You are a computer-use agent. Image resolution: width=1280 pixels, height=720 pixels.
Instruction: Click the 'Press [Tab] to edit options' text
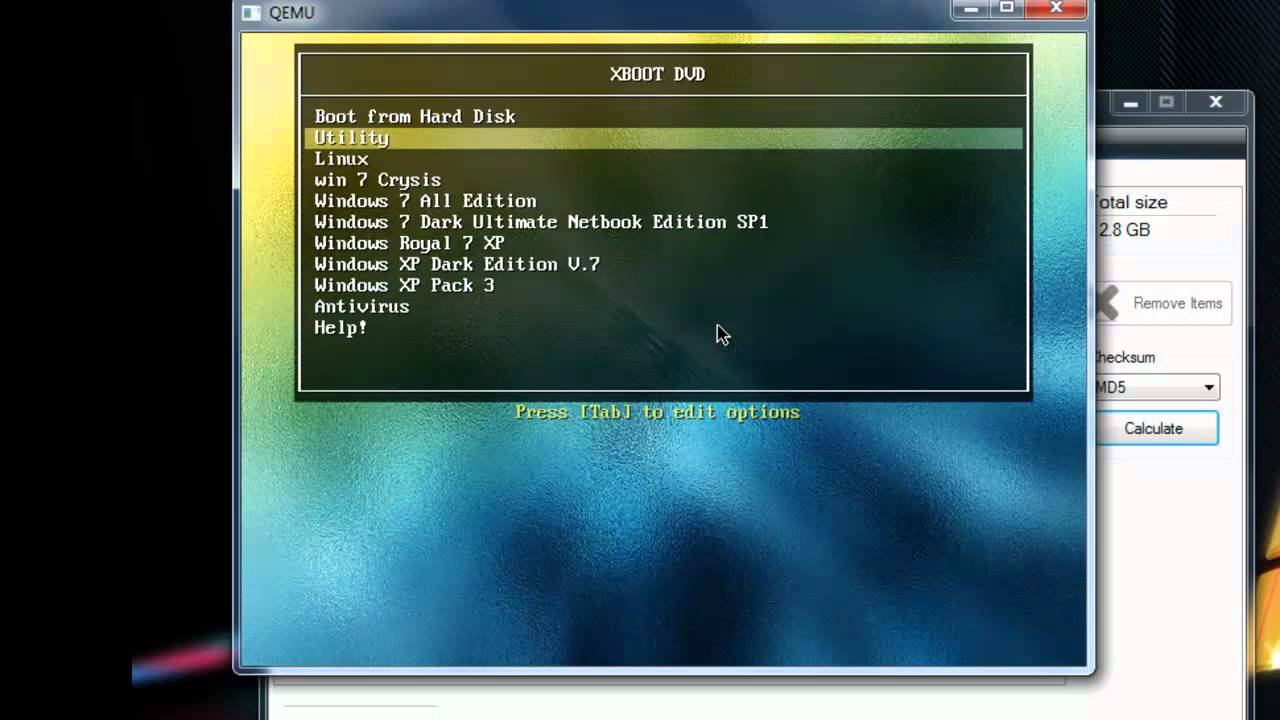(x=657, y=412)
